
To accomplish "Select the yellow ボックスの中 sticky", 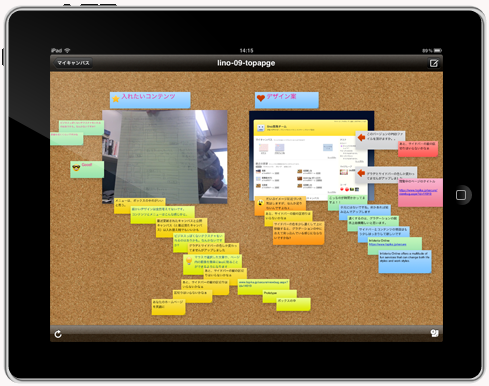I will 293,304.
